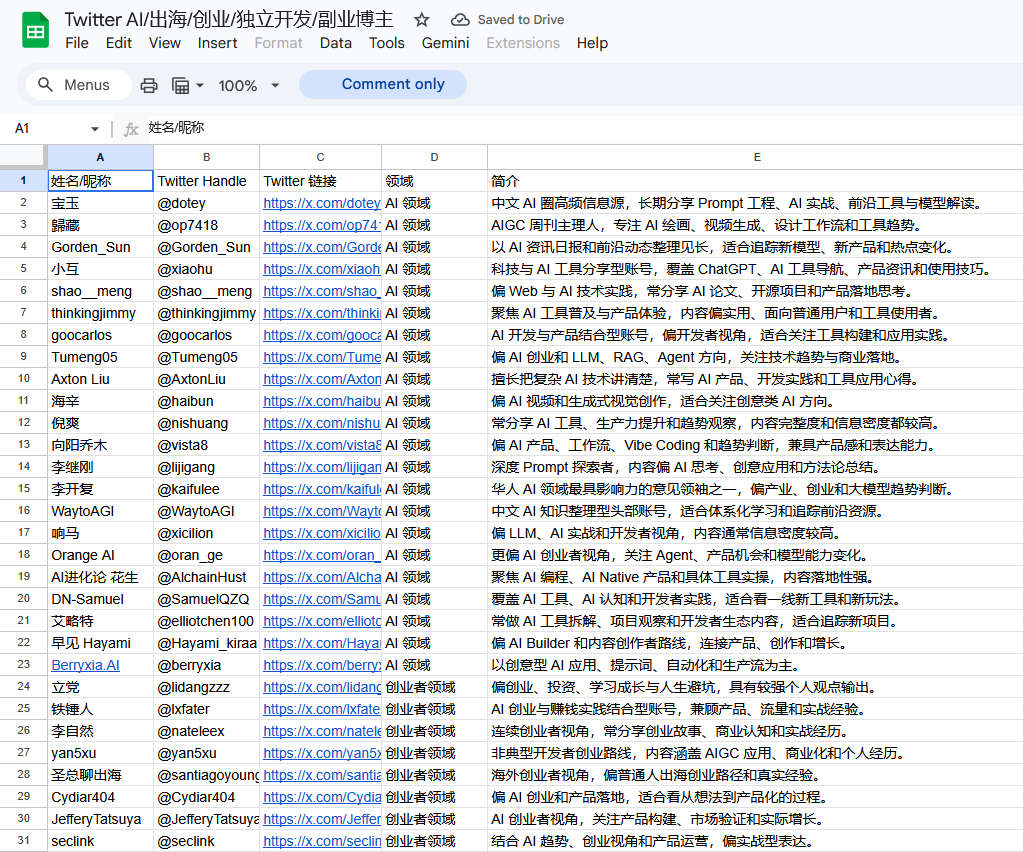1023x852 pixels.
Task: Select the cell @thinkingjimmy
Action: click(x=206, y=313)
